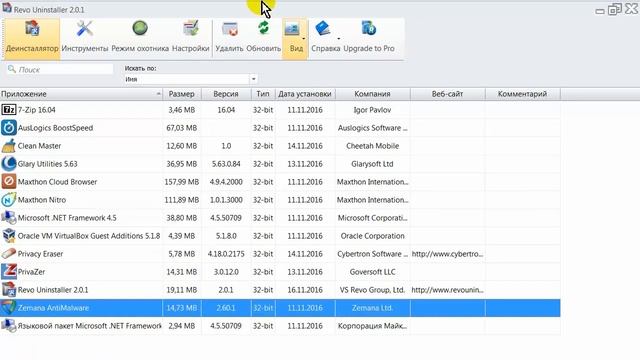Sort by Веб-сайт column header
This screenshot has width=640, height=360.
click(447, 94)
